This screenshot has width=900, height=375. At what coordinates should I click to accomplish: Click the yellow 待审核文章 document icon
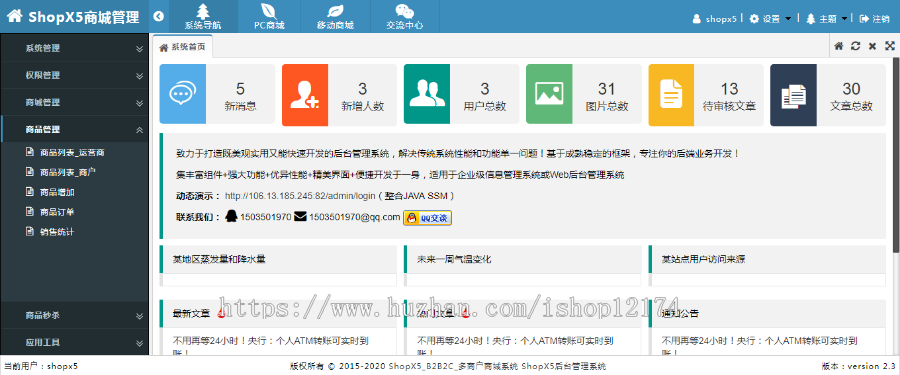[x=672, y=94]
